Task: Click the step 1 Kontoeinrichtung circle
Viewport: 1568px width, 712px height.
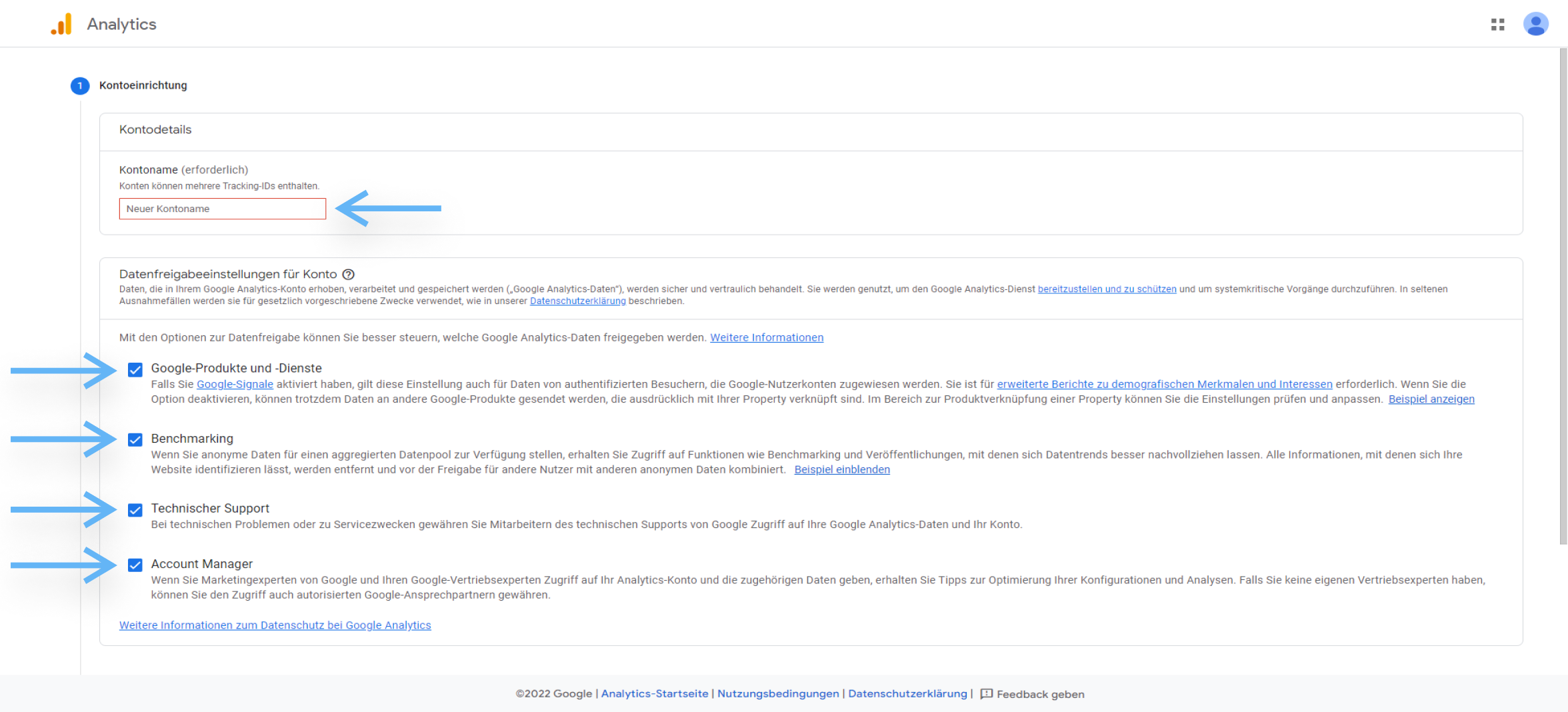Action: (80, 85)
